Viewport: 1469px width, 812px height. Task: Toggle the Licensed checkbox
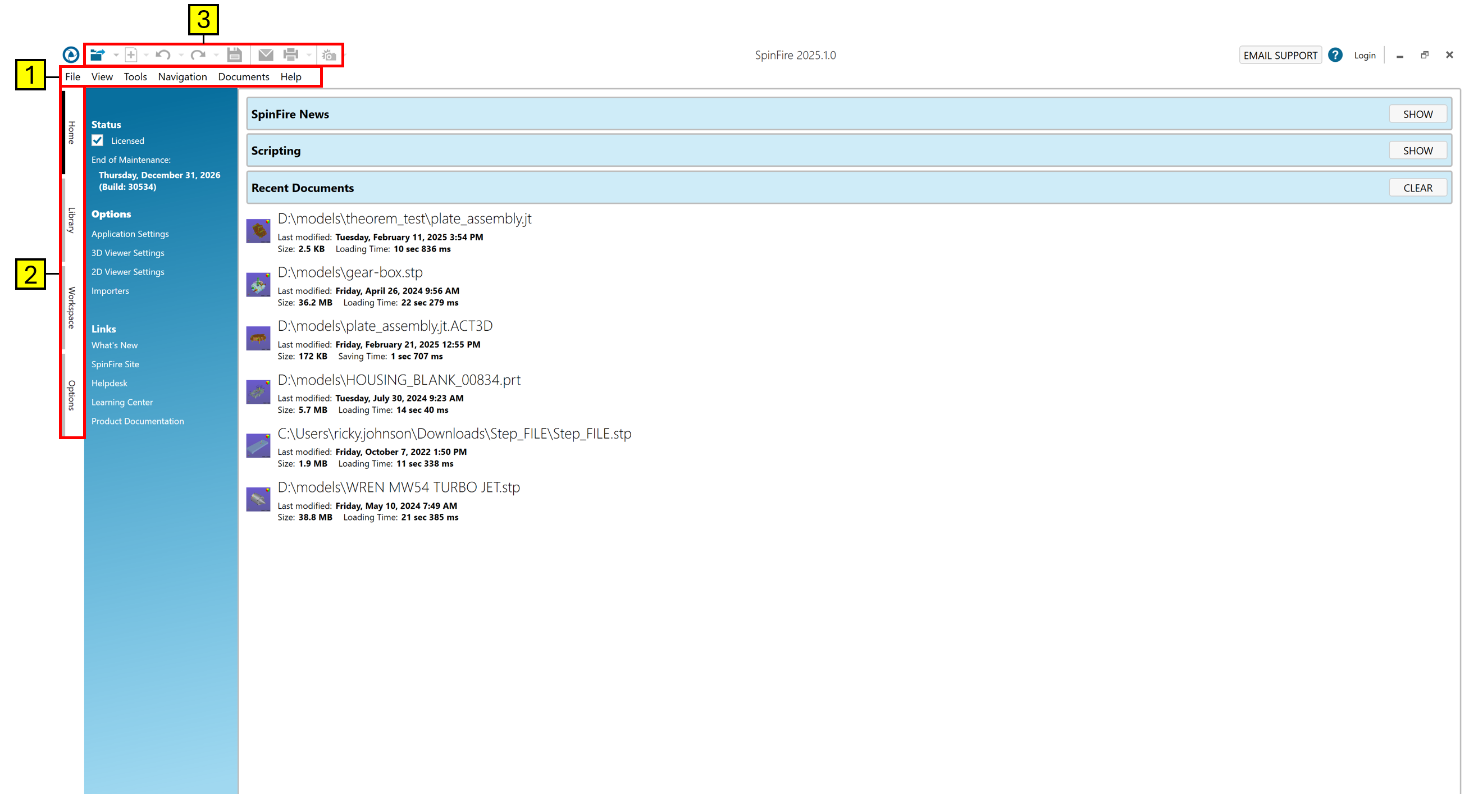pyautogui.click(x=98, y=140)
